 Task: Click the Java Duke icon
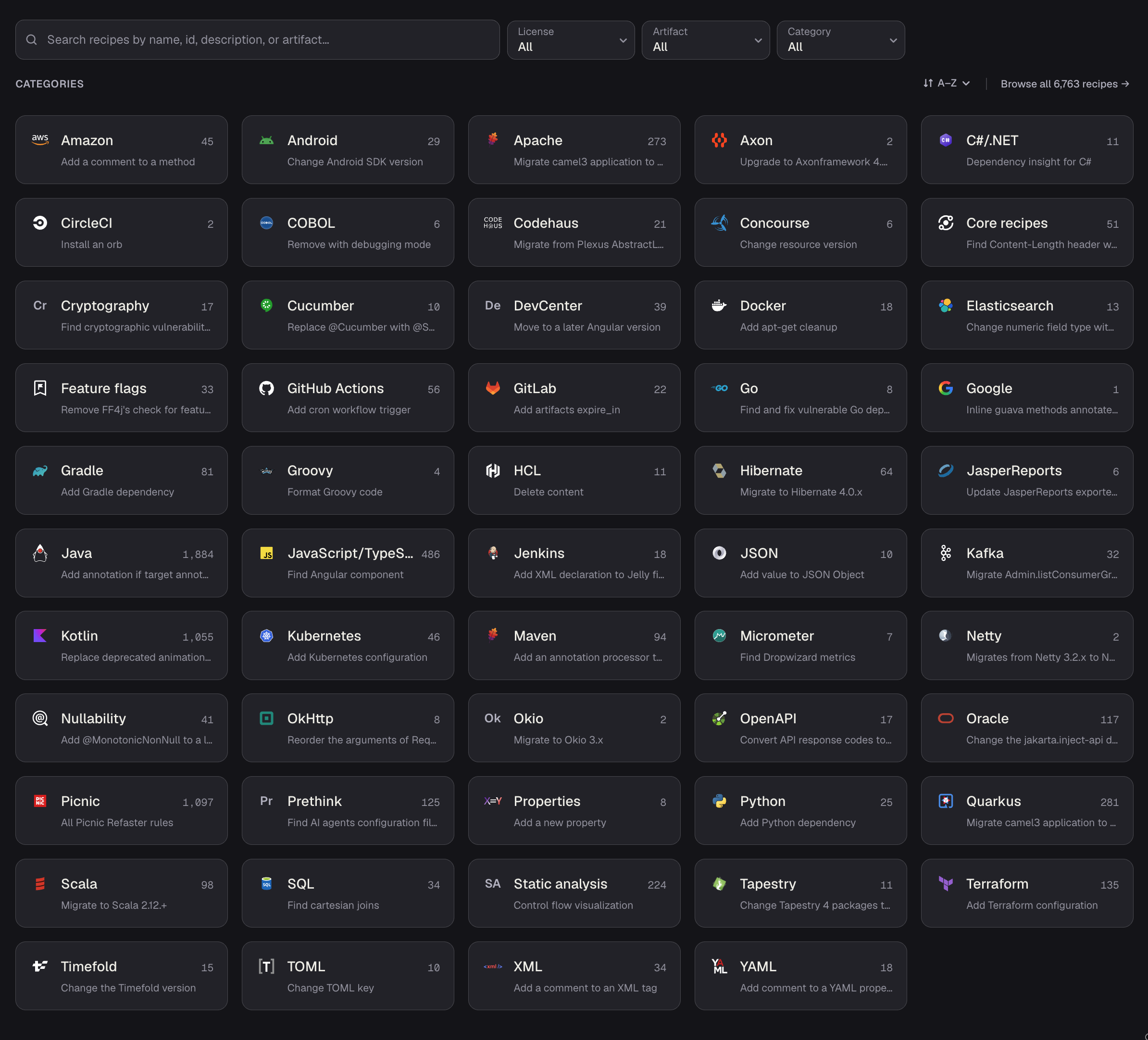tap(40, 553)
